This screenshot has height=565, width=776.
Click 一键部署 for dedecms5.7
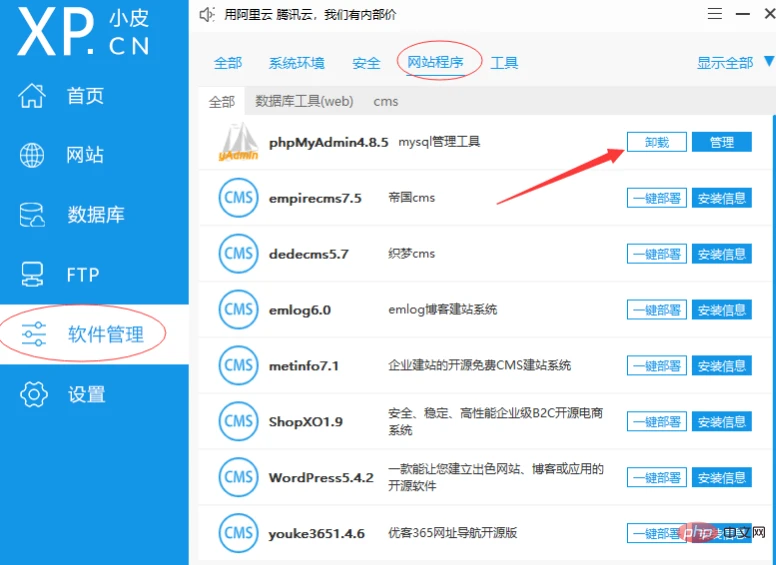point(657,254)
